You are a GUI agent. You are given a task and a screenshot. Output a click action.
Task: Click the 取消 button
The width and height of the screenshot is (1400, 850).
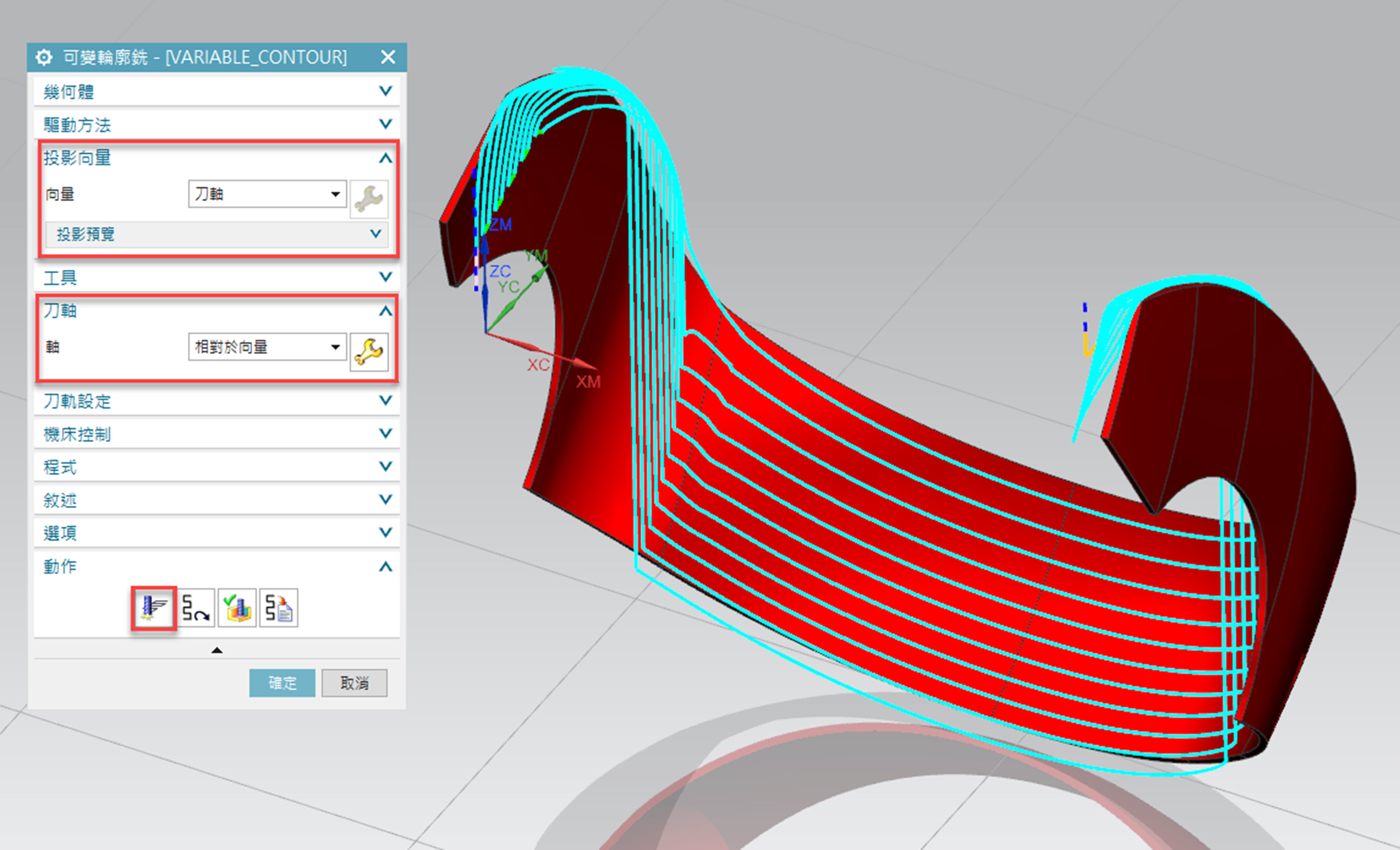tap(354, 683)
